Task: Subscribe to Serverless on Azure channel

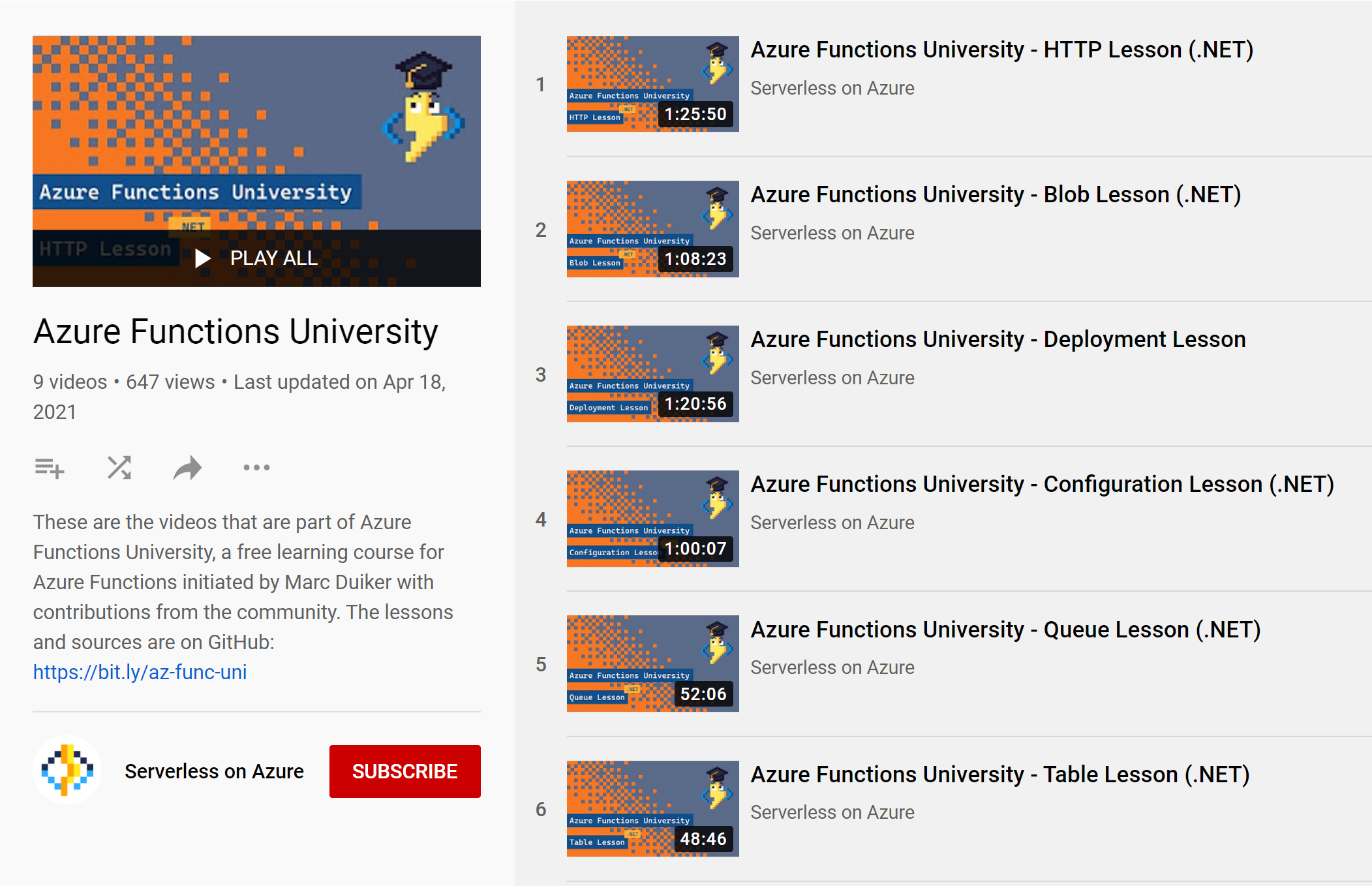Action: click(405, 771)
